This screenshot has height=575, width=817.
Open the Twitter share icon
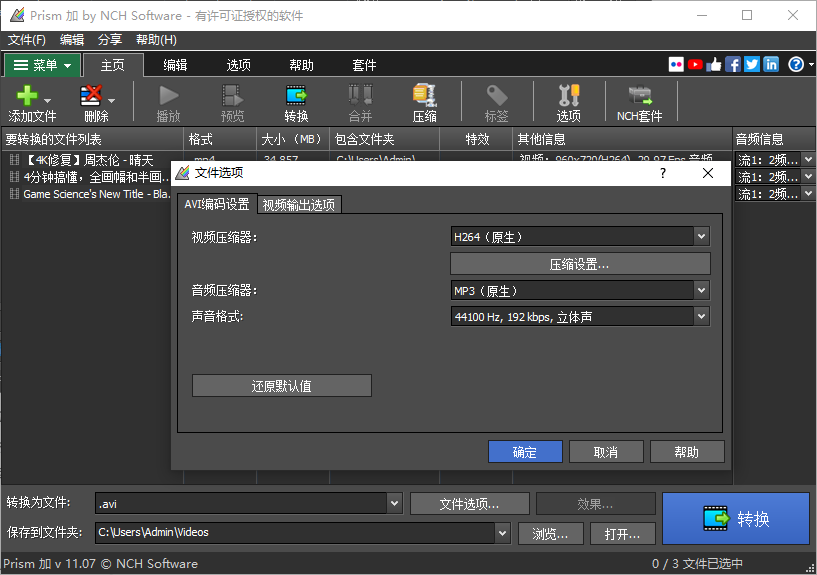point(752,65)
